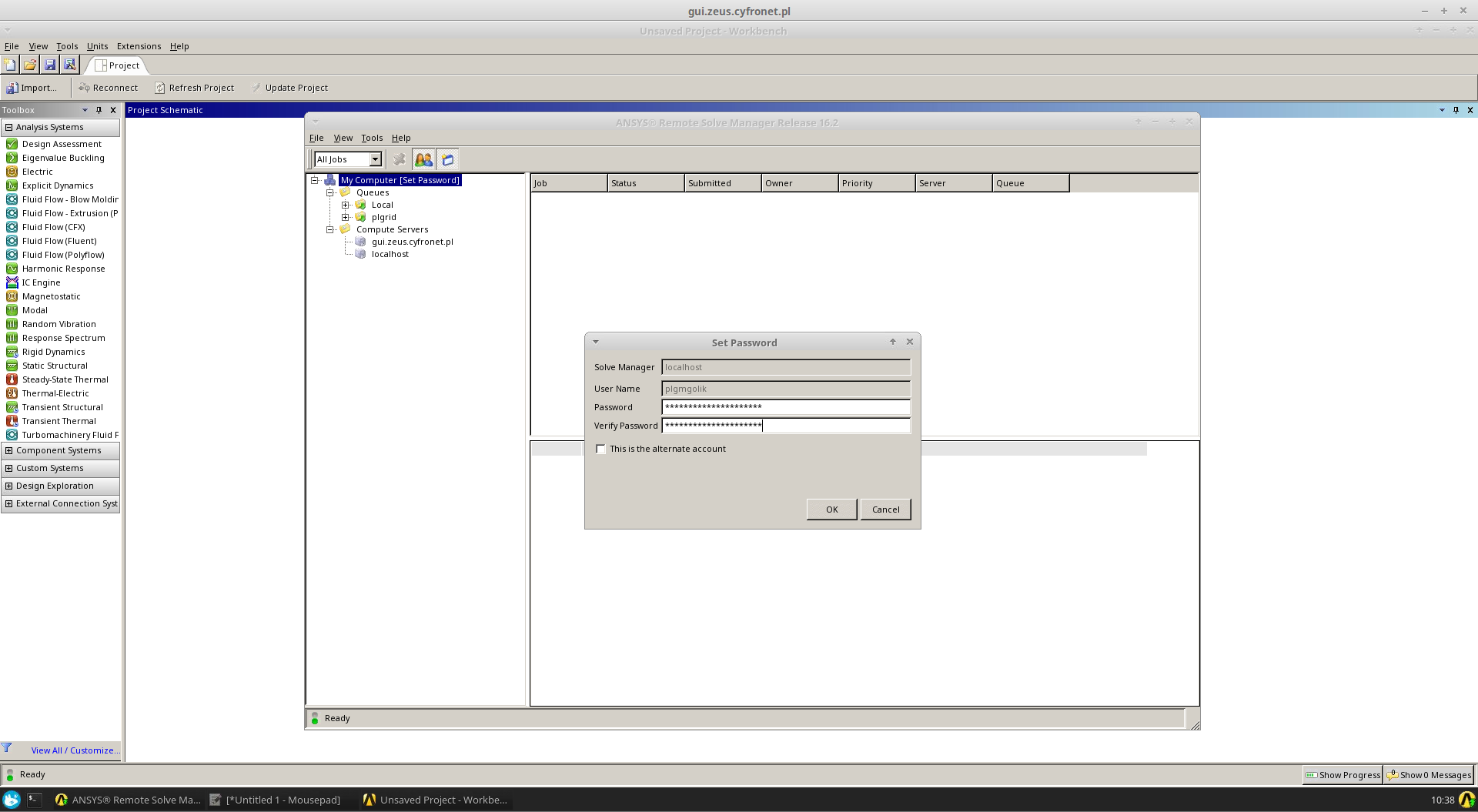Screen dimensions: 1478x812
Task: Click OK in Set Password dialog
Action: [x=832, y=510]
